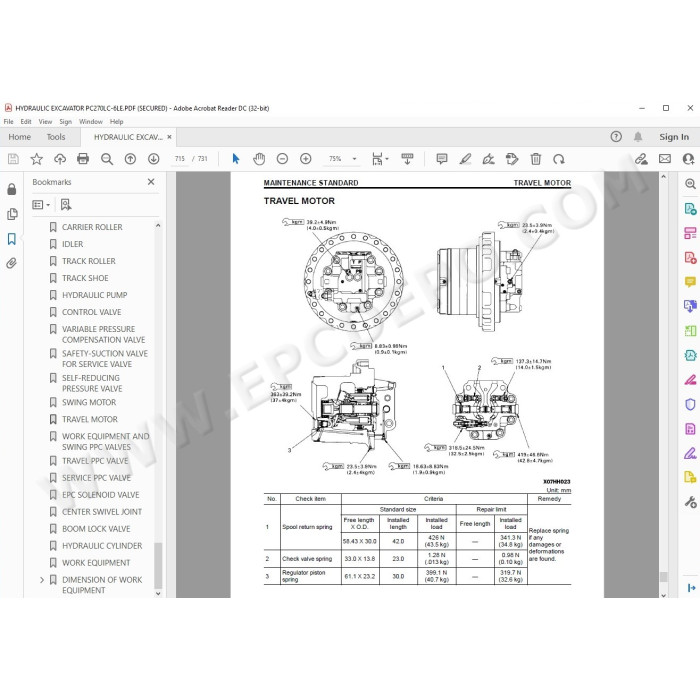Find current bookmark icon
Viewport: 700px width, 700px height.
66,205
